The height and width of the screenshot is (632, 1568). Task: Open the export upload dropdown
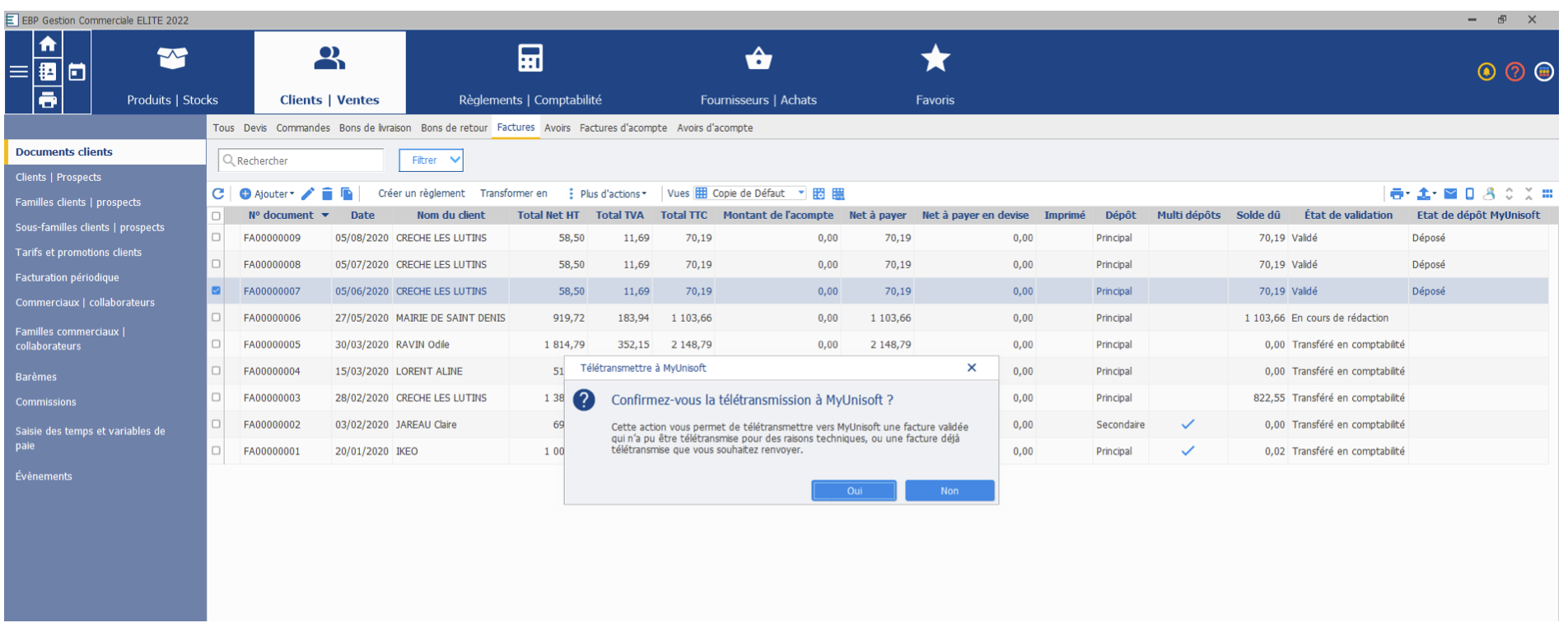point(1426,194)
